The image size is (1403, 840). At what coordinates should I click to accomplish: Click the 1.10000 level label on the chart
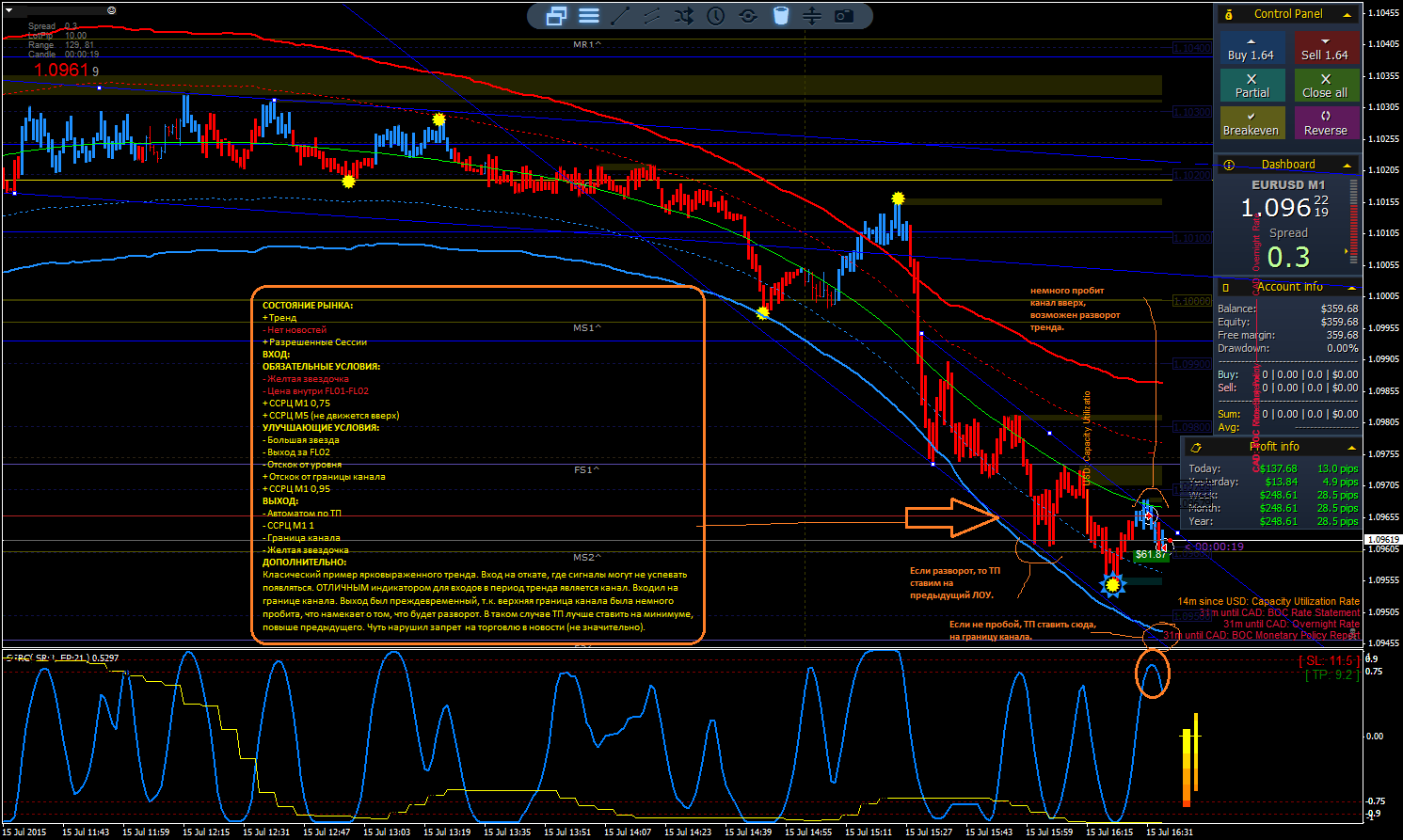[x=1192, y=301]
